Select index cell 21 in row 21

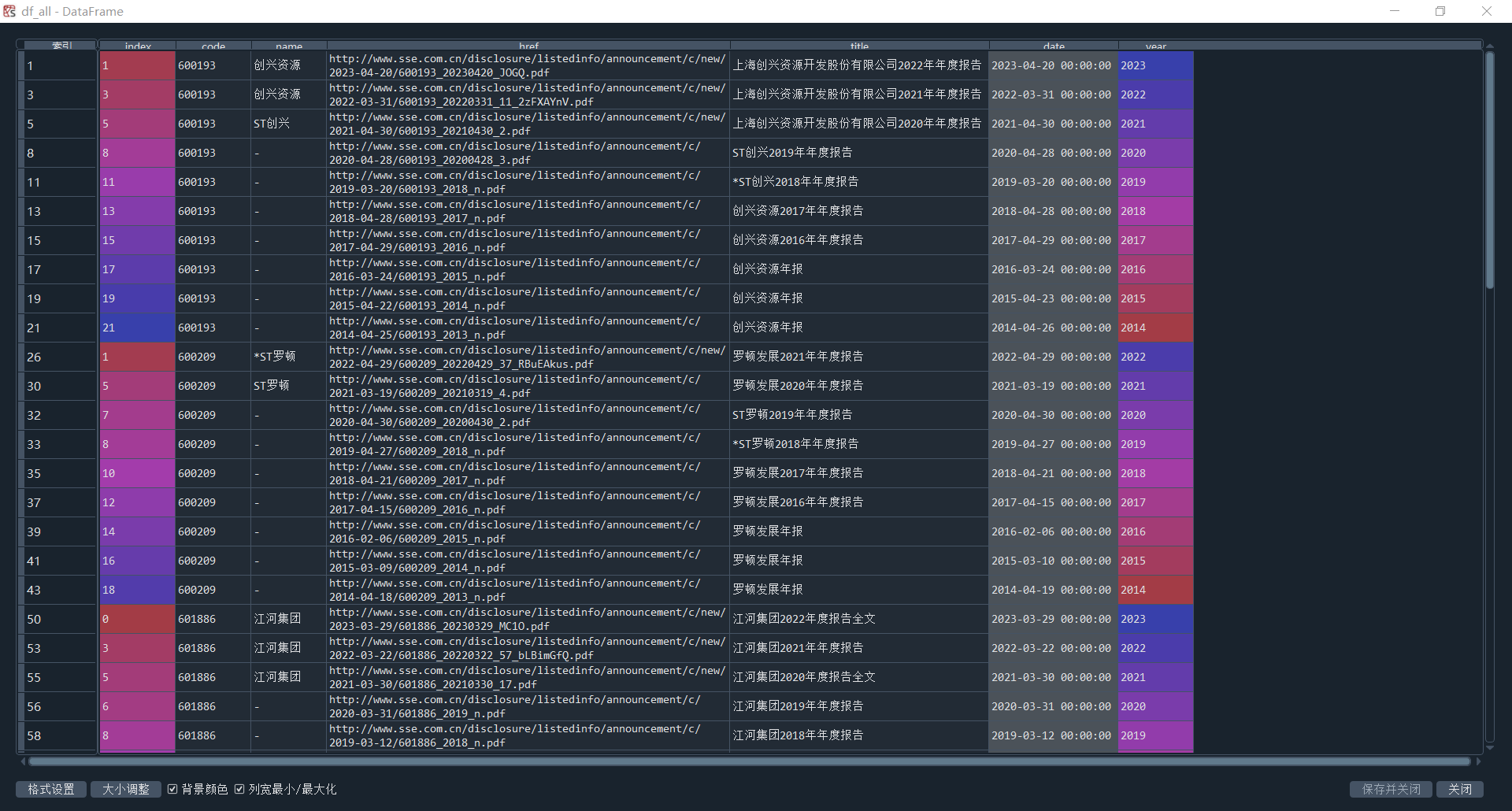click(138, 328)
